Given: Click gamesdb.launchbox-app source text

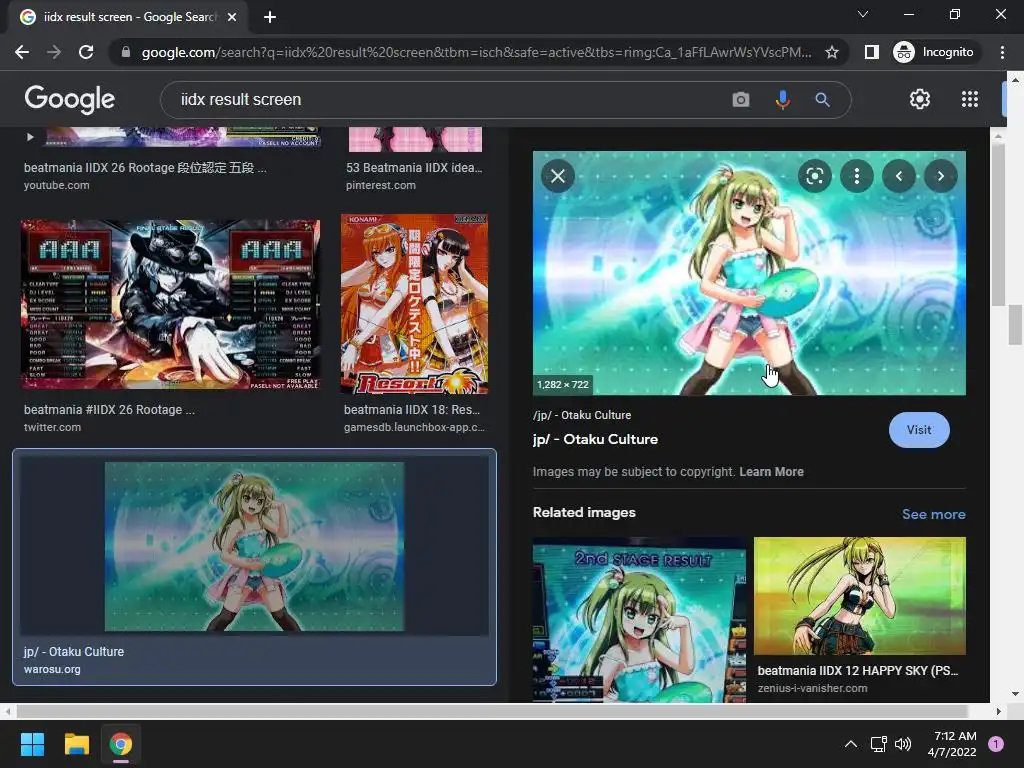Looking at the screenshot, I should tap(414, 427).
